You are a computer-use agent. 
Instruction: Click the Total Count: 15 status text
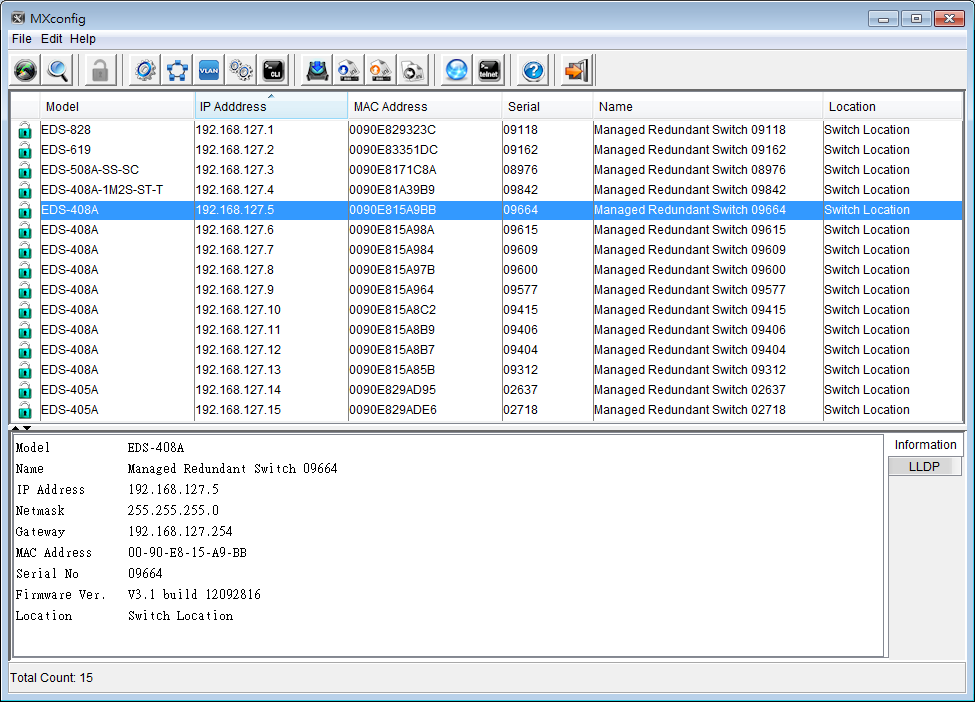click(52, 678)
